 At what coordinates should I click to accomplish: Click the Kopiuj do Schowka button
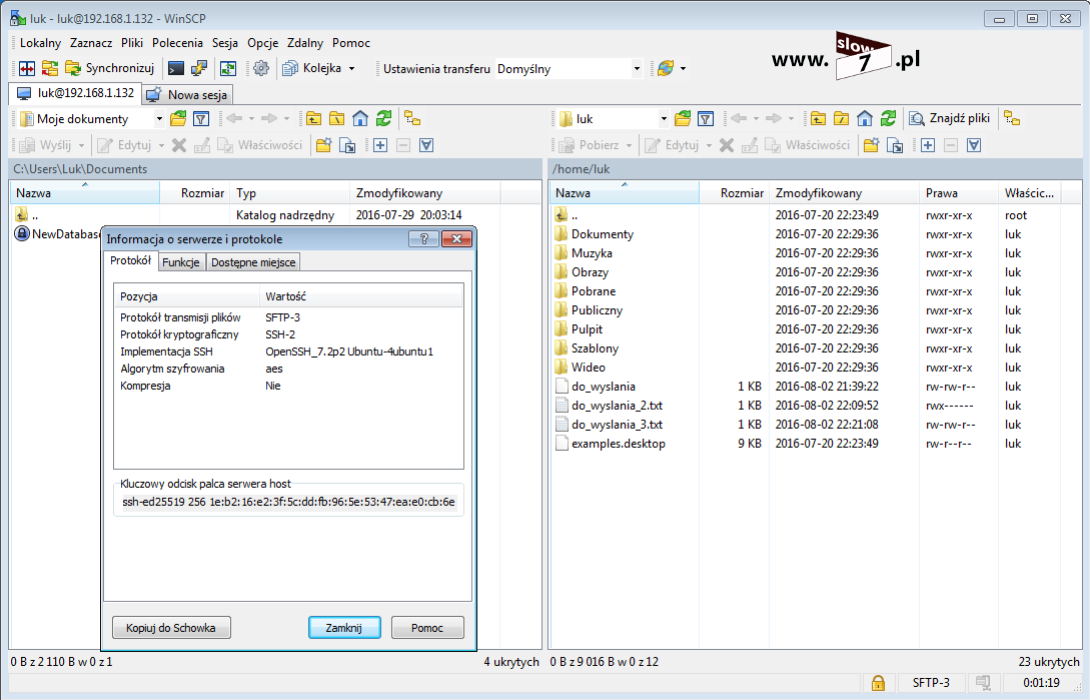pyautogui.click(x=171, y=628)
